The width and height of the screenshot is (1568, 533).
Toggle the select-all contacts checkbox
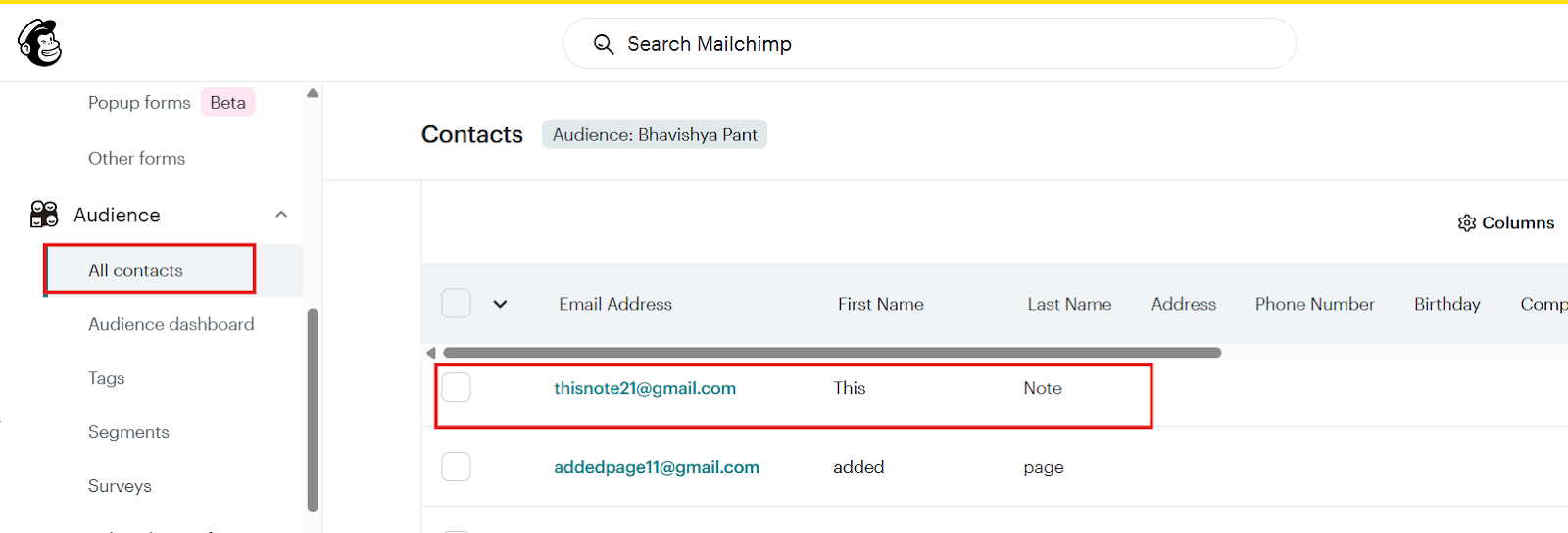click(x=456, y=304)
